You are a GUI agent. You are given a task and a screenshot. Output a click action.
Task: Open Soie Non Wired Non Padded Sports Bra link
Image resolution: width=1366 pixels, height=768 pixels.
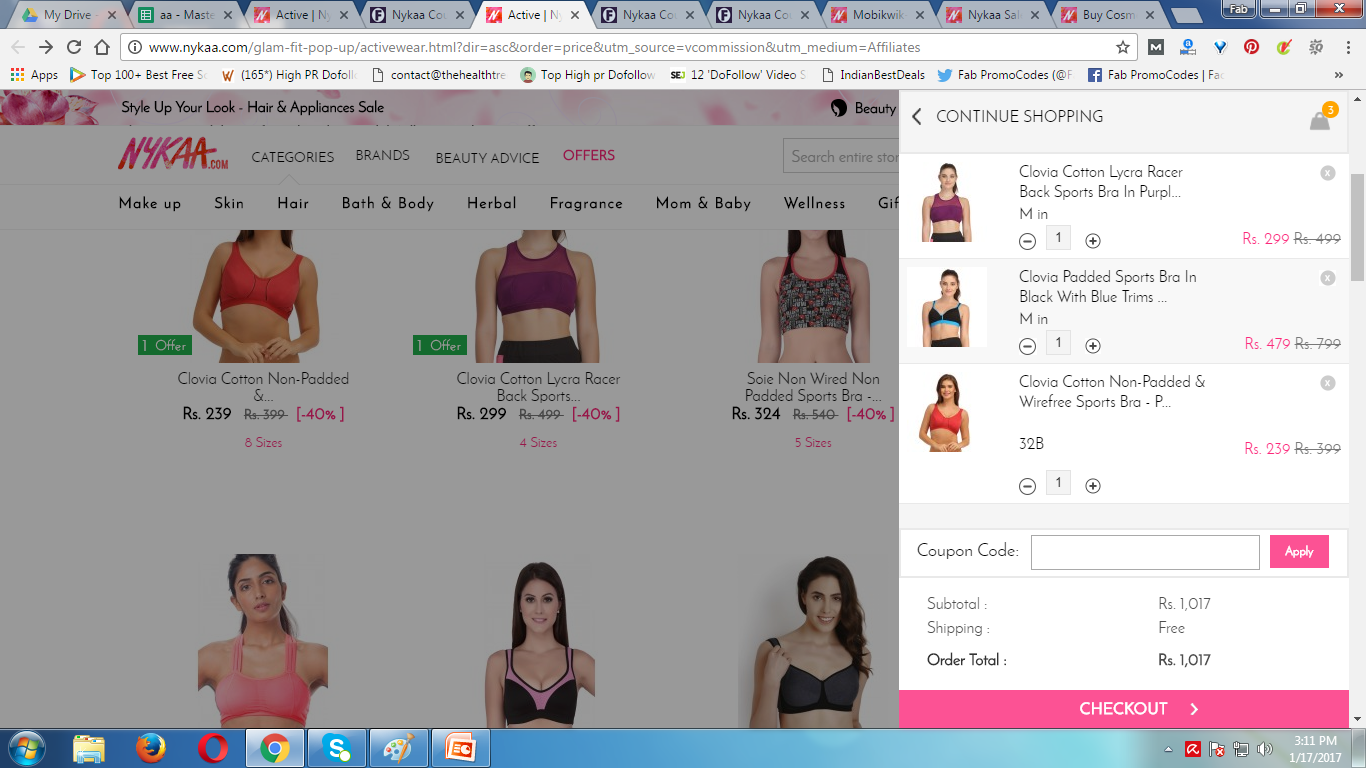click(813, 387)
